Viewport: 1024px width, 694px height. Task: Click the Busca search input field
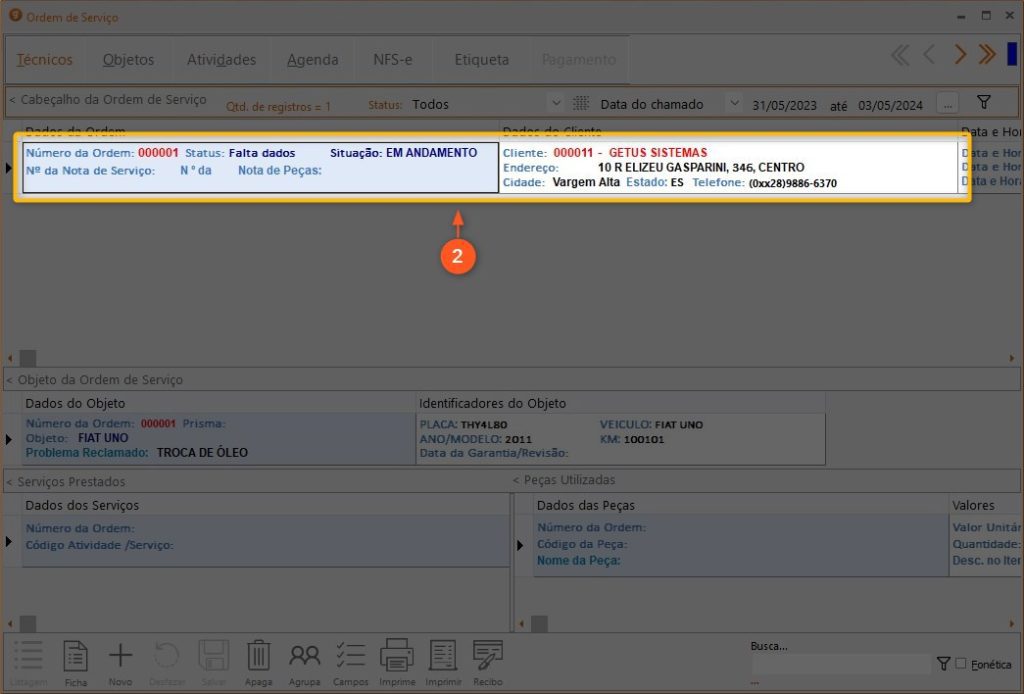coord(840,664)
